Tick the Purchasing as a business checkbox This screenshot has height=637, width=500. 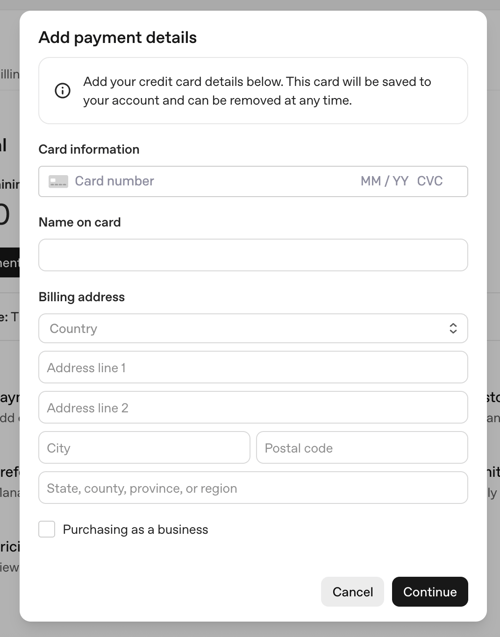[x=47, y=529]
